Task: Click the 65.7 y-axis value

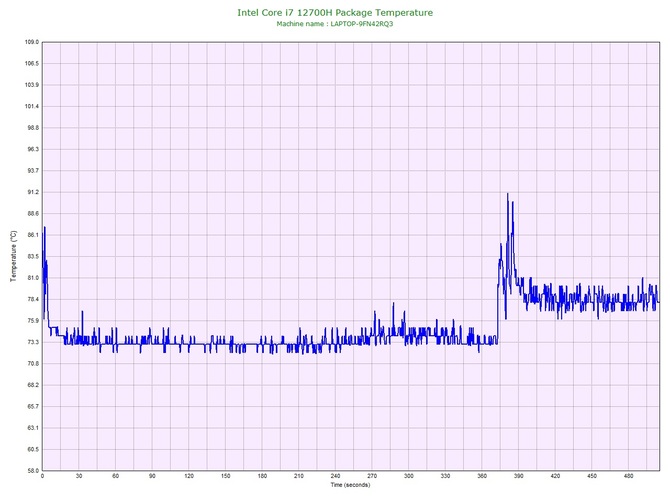Action: [x=32, y=407]
